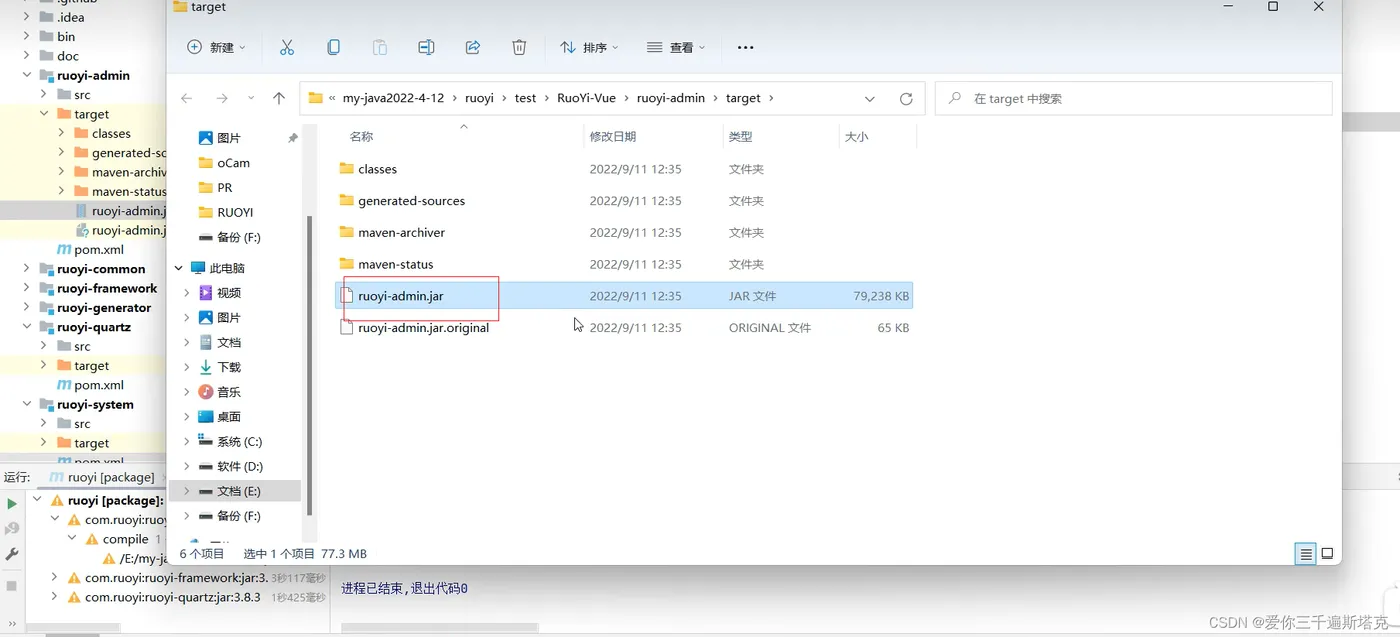Expand com.ruoyi:ruoyi-framework build node
This screenshot has width=1400, height=637.
point(54,578)
